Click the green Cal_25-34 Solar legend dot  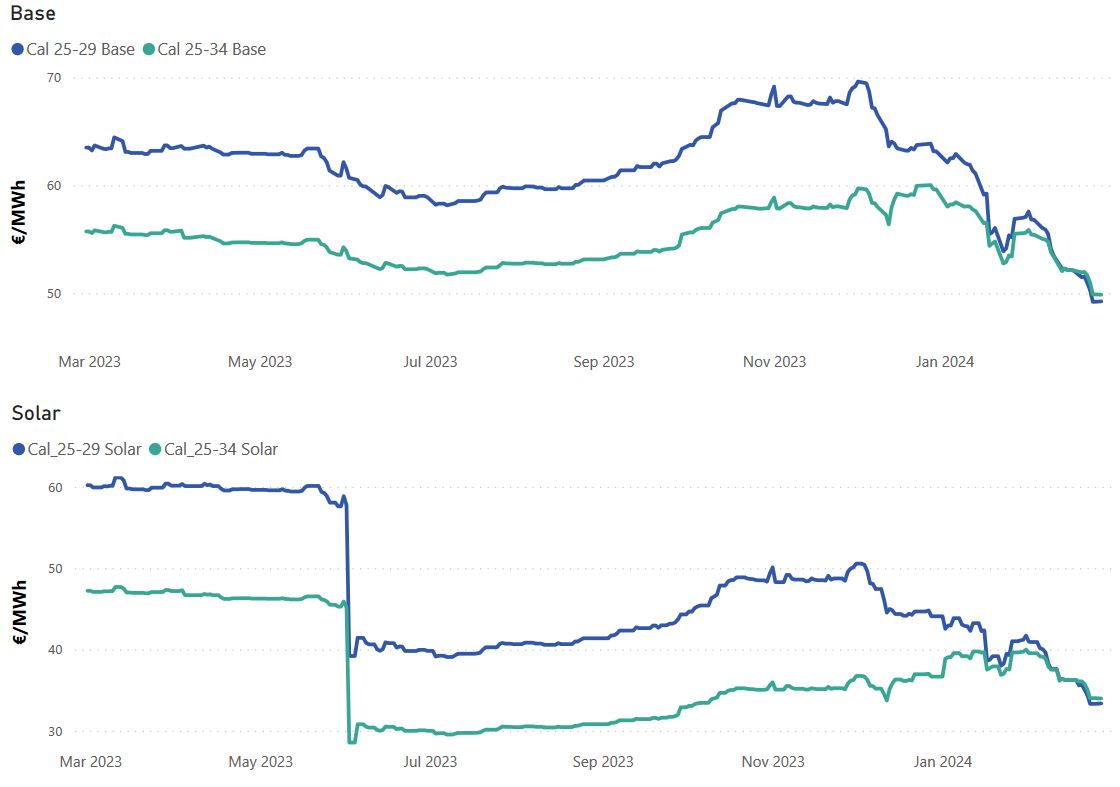155,450
